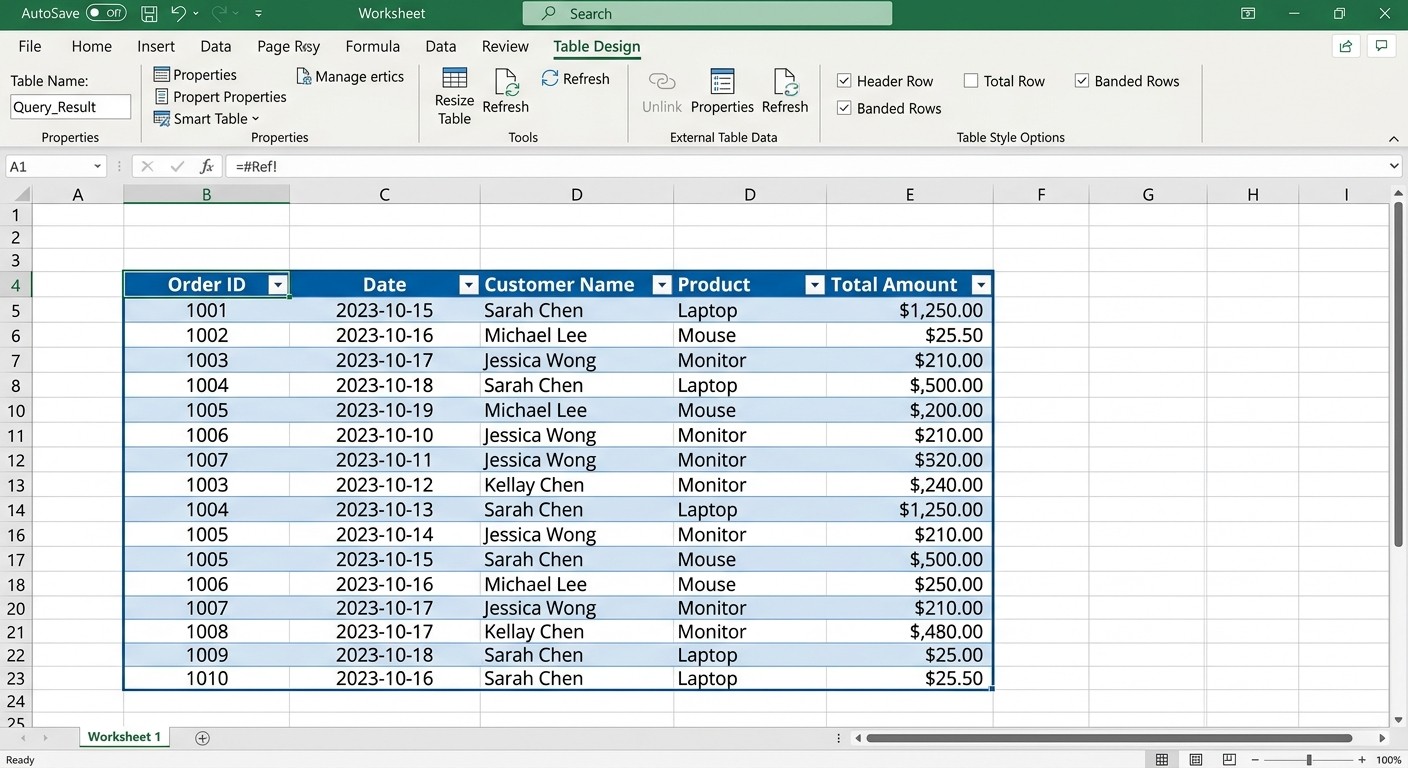Open the File tab
1408x768 pixels.
(30, 46)
